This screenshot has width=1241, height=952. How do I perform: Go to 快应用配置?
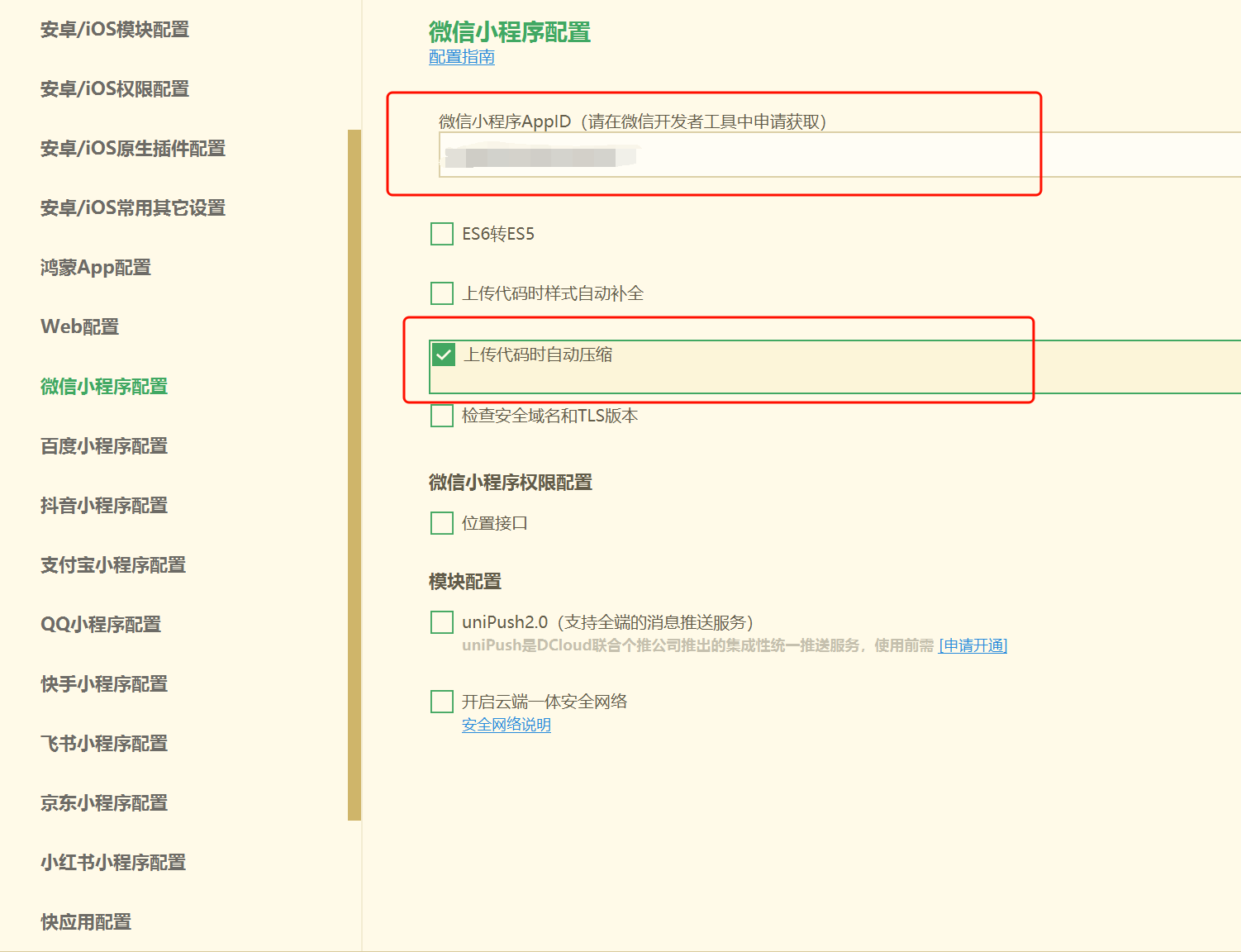click(86, 922)
